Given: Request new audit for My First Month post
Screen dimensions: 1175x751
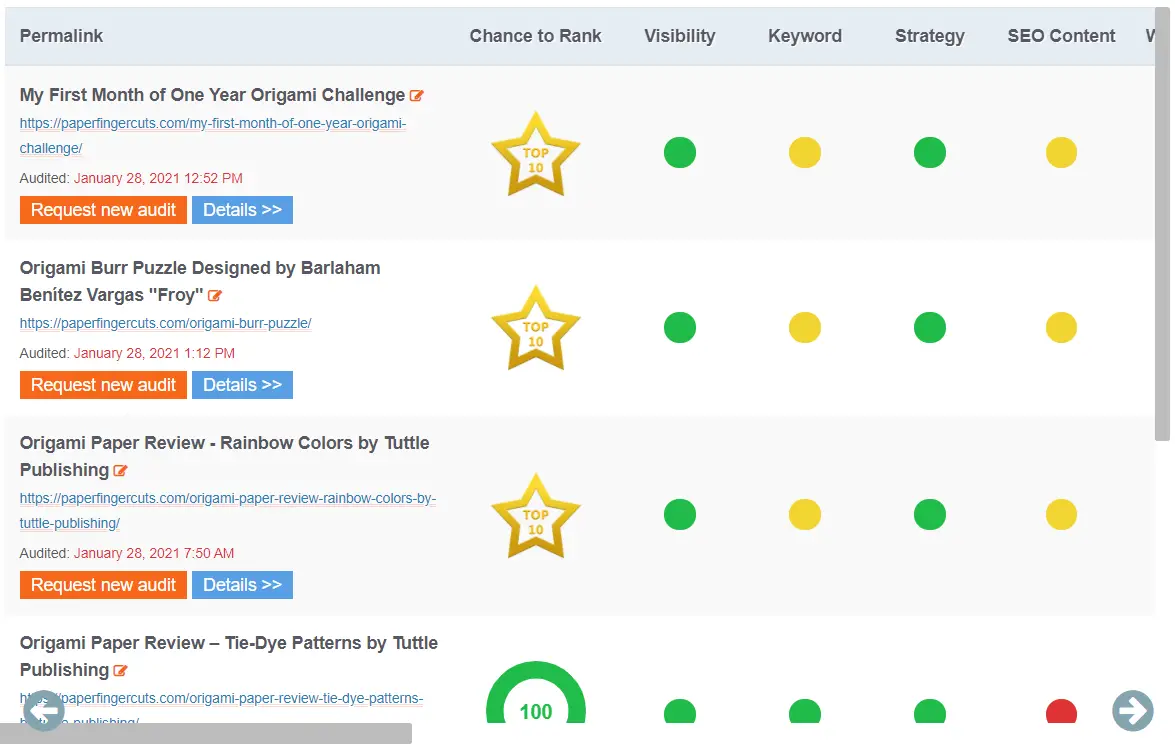Looking at the screenshot, I should 103,210.
